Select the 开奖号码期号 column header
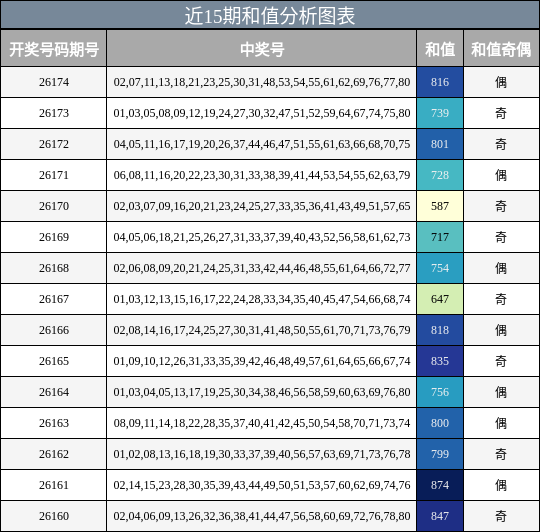The image size is (540, 532). click(x=54, y=49)
